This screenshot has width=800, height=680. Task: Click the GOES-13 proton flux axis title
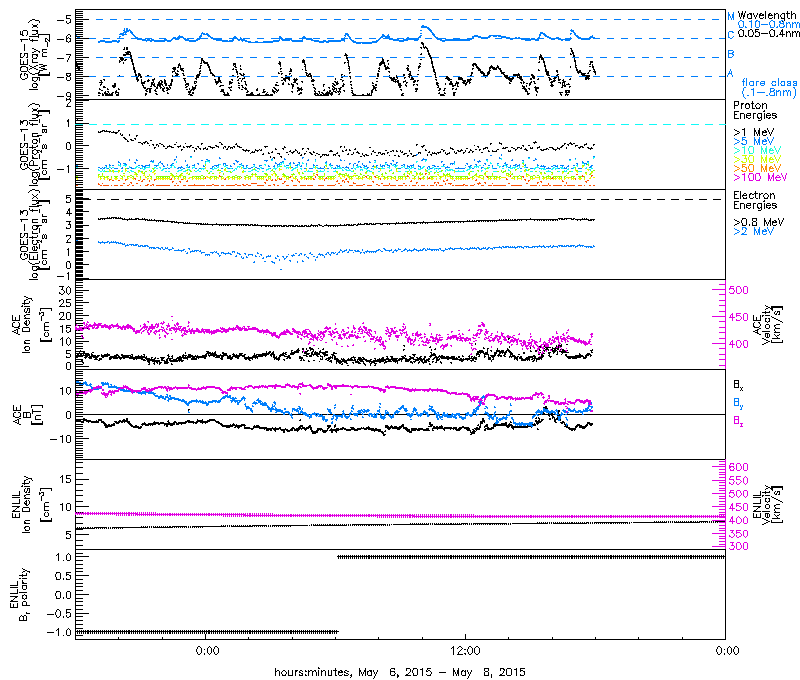(35, 144)
